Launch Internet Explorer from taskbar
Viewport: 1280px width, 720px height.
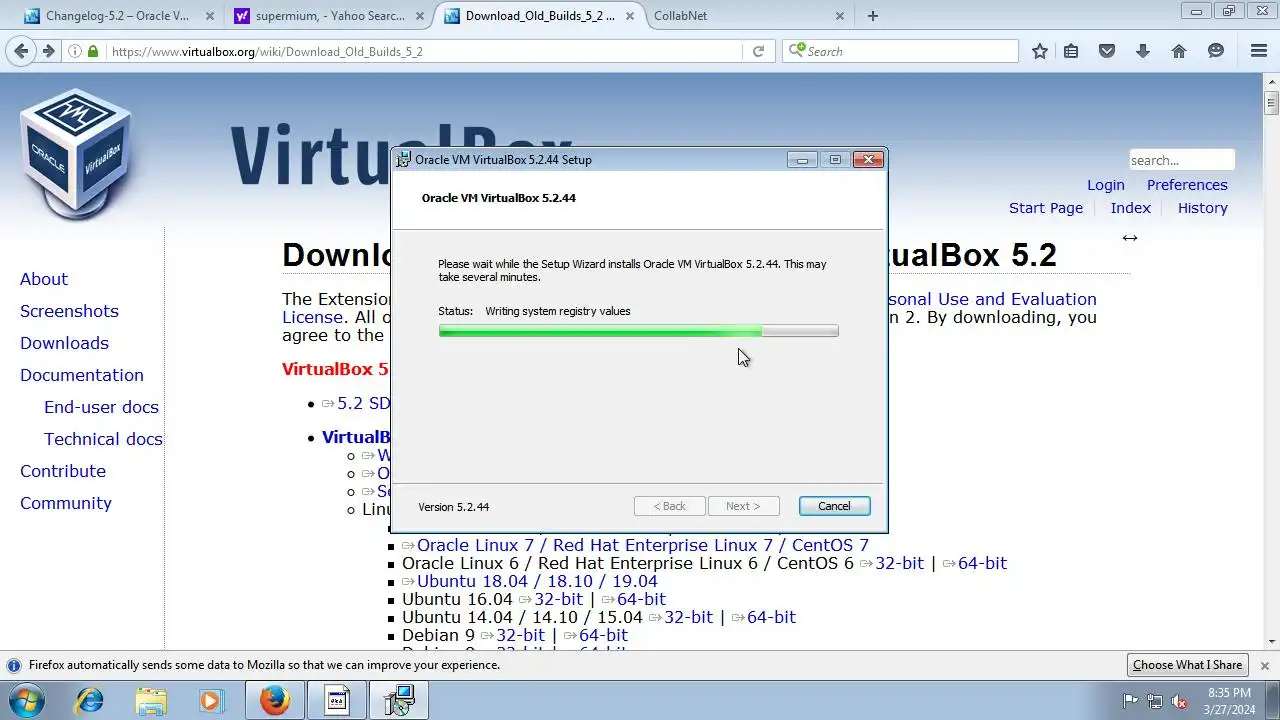(x=89, y=700)
